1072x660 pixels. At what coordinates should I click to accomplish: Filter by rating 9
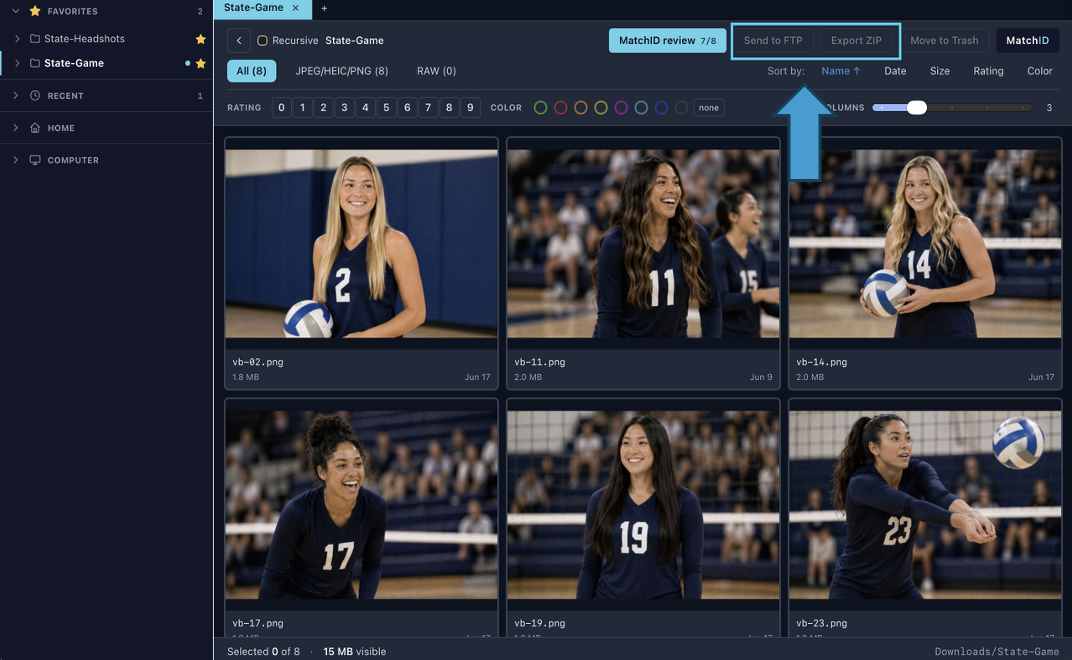point(470,107)
